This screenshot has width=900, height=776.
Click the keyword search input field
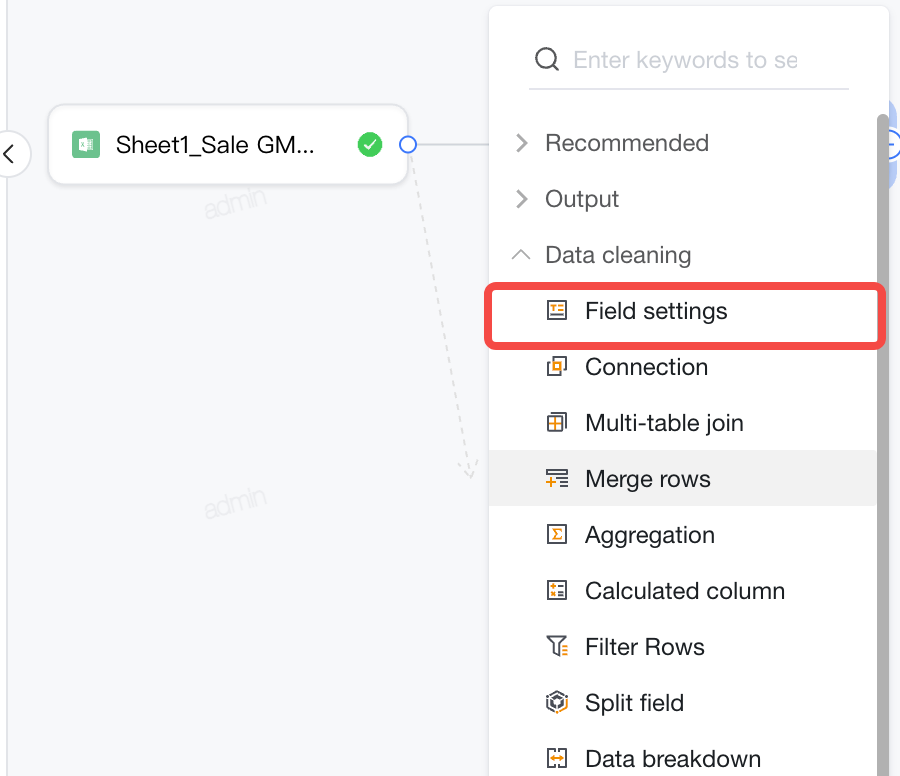[x=688, y=60]
